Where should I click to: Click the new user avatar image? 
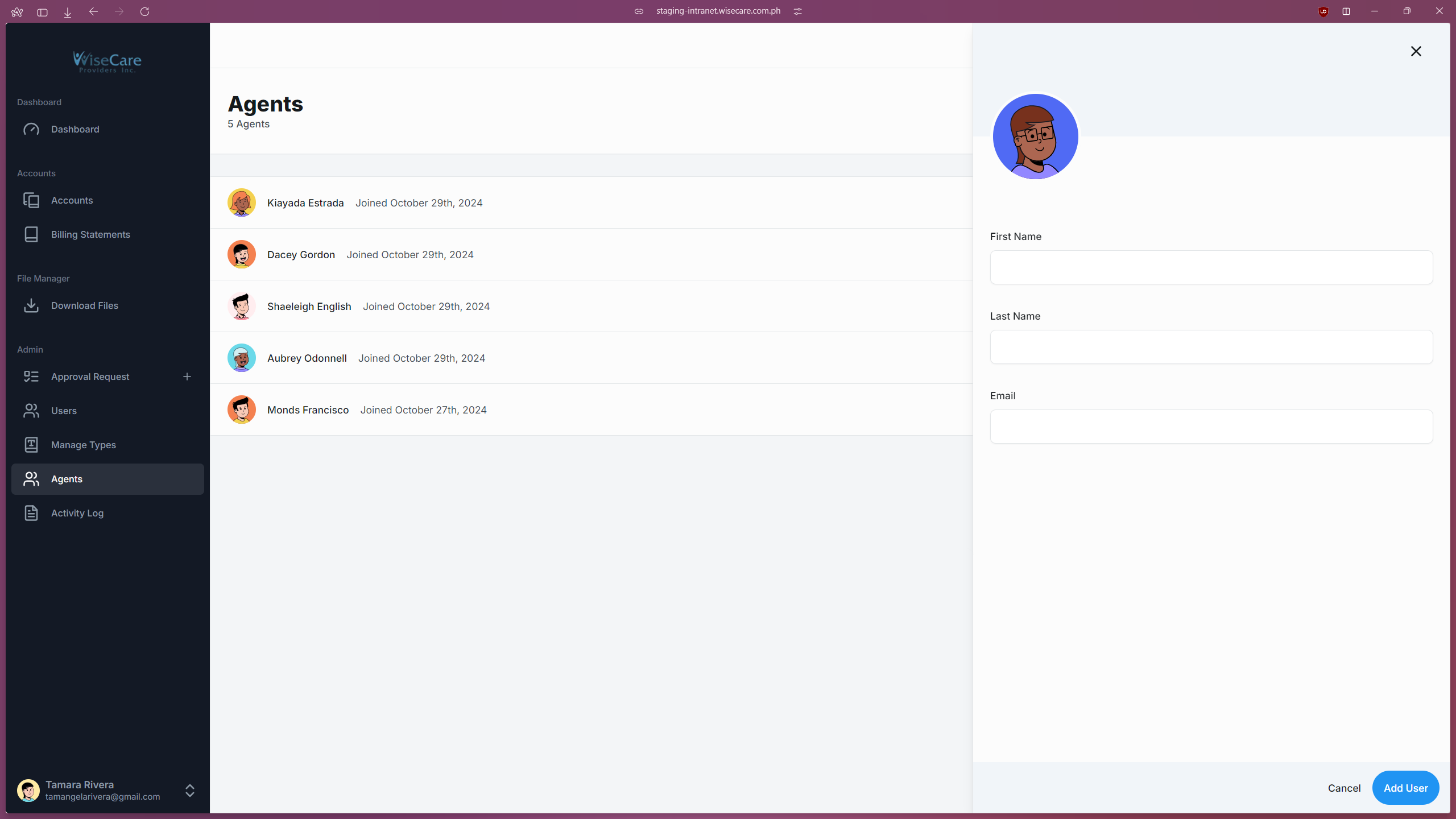(1035, 136)
